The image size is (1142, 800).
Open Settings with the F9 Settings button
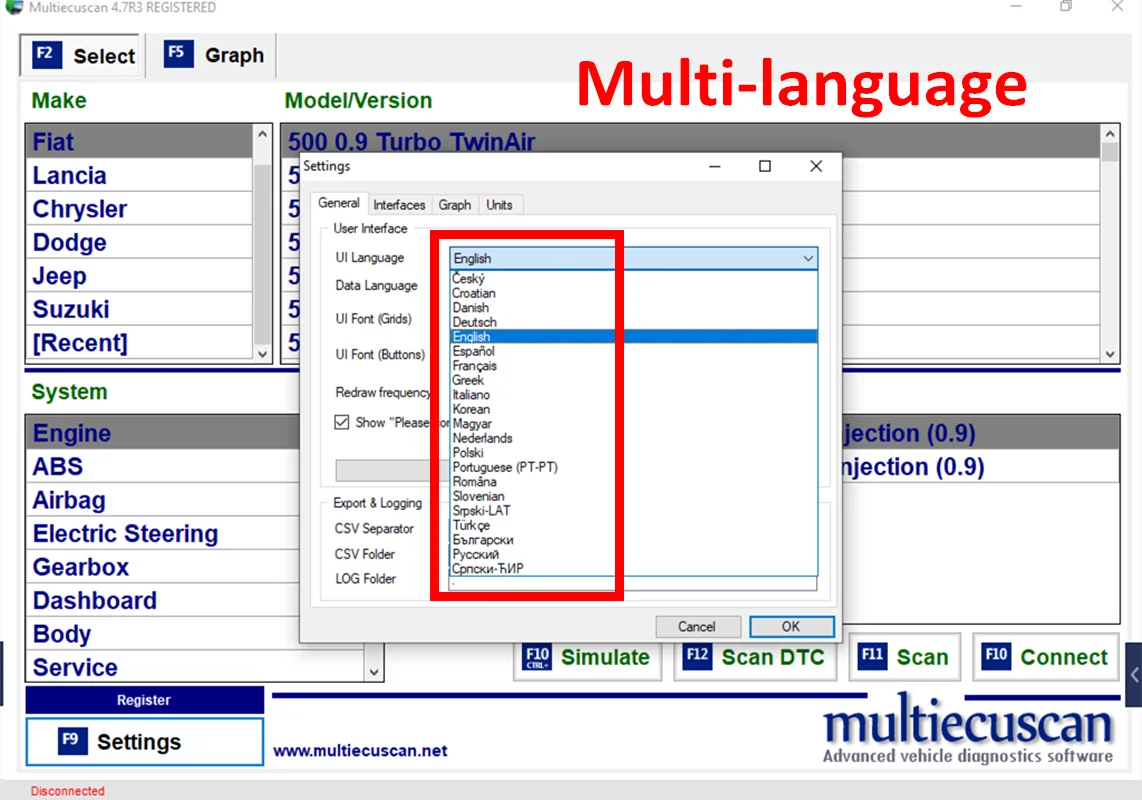(x=145, y=742)
